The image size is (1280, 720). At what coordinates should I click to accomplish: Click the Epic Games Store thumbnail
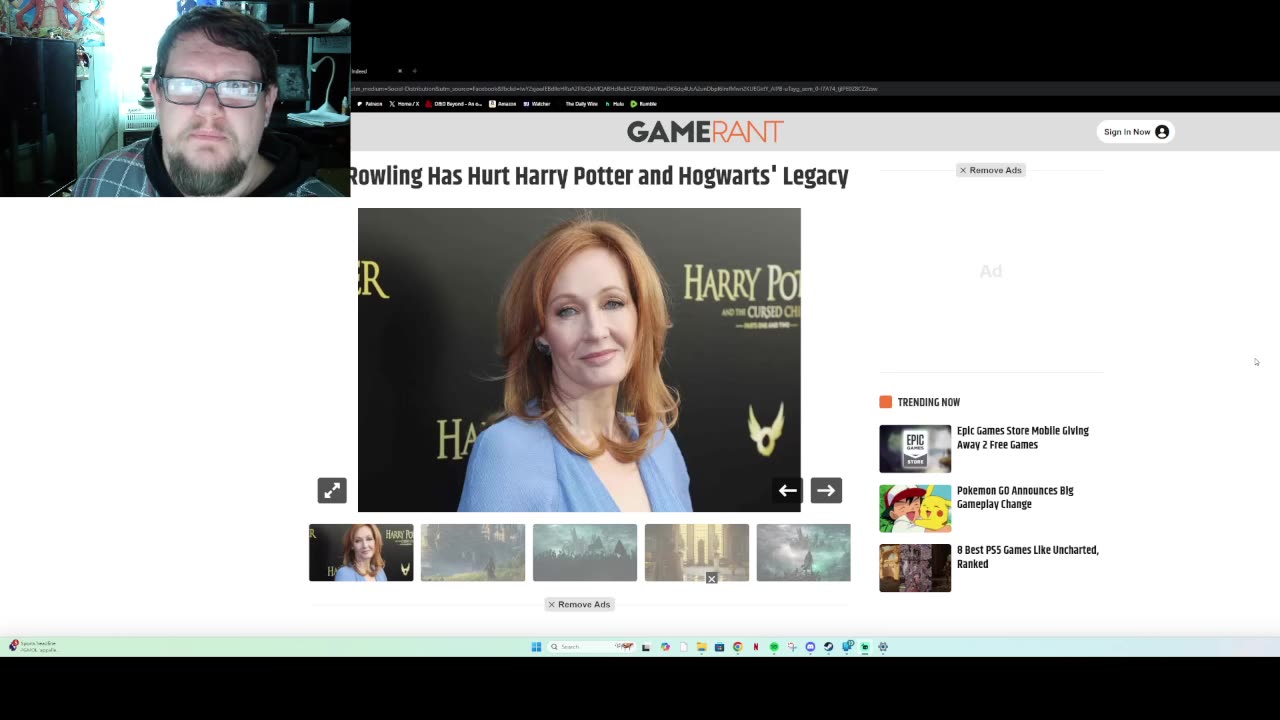point(915,449)
